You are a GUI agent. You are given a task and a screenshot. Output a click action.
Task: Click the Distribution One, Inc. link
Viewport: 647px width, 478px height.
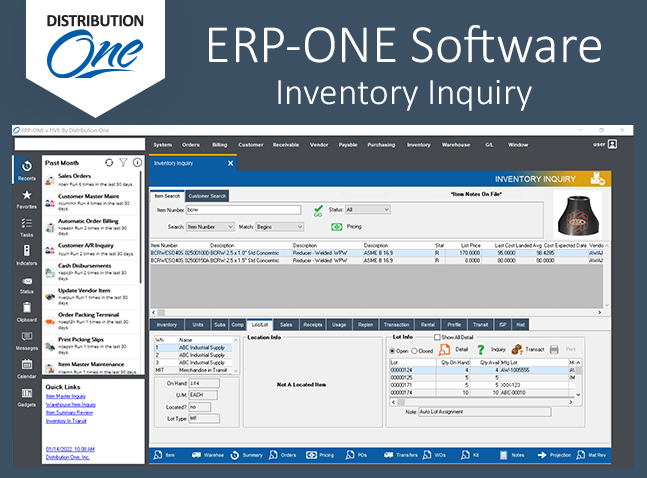click(x=68, y=457)
